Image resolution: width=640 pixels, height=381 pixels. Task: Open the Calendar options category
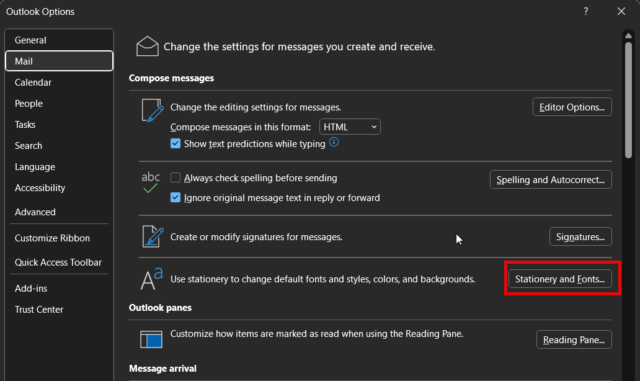tap(59, 82)
